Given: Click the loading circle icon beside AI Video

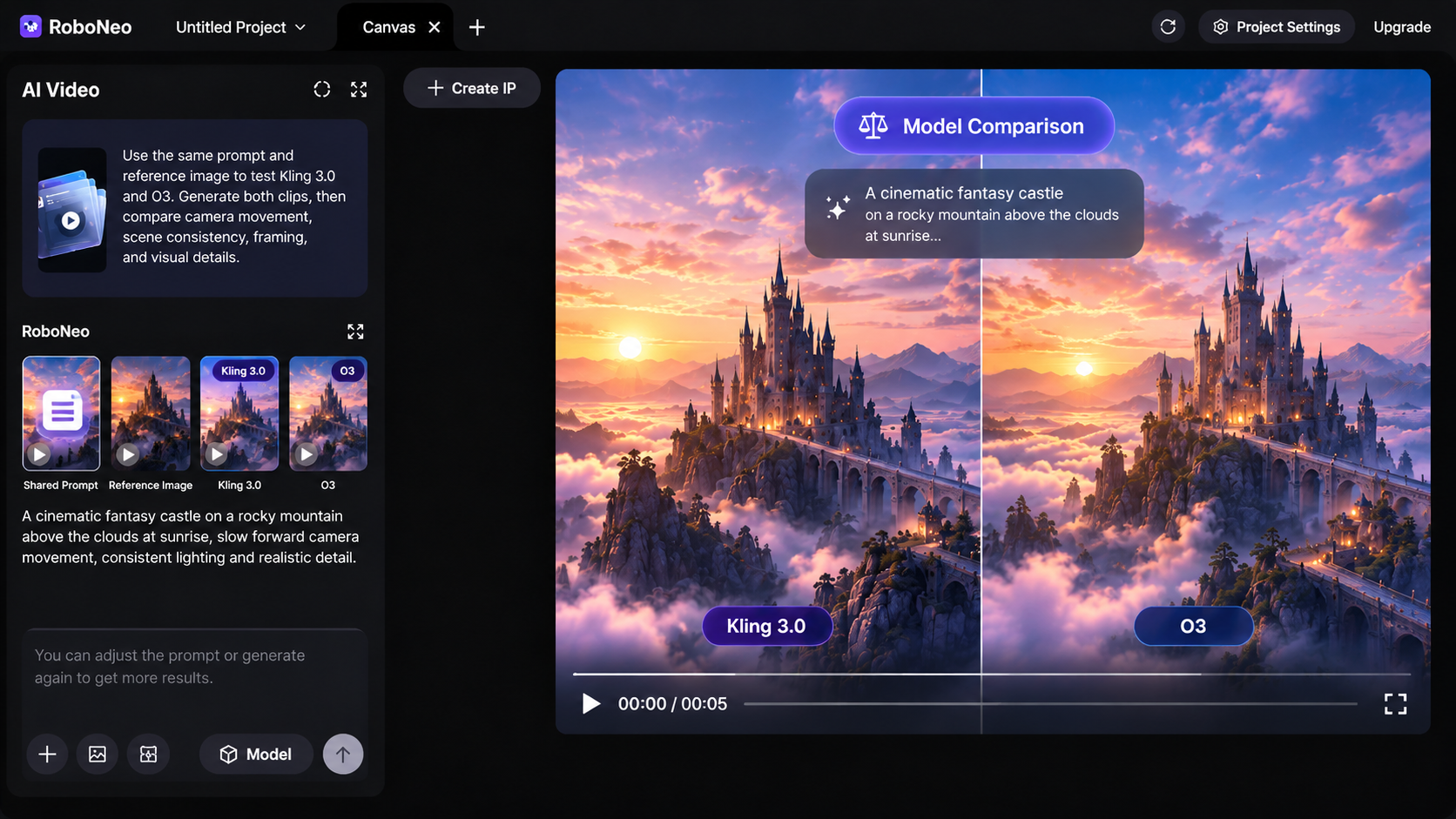Looking at the screenshot, I should [x=322, y=90].
